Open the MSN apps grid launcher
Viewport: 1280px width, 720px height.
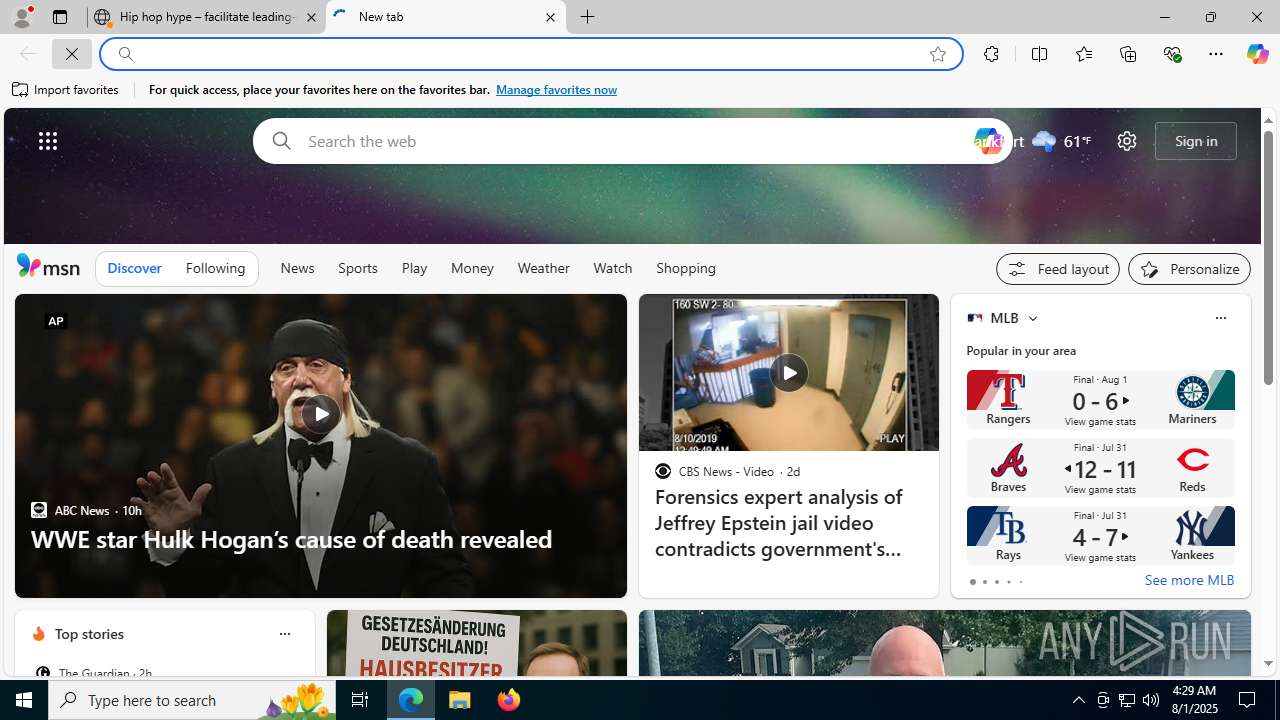pyautogui.click(x=48, y=141)
